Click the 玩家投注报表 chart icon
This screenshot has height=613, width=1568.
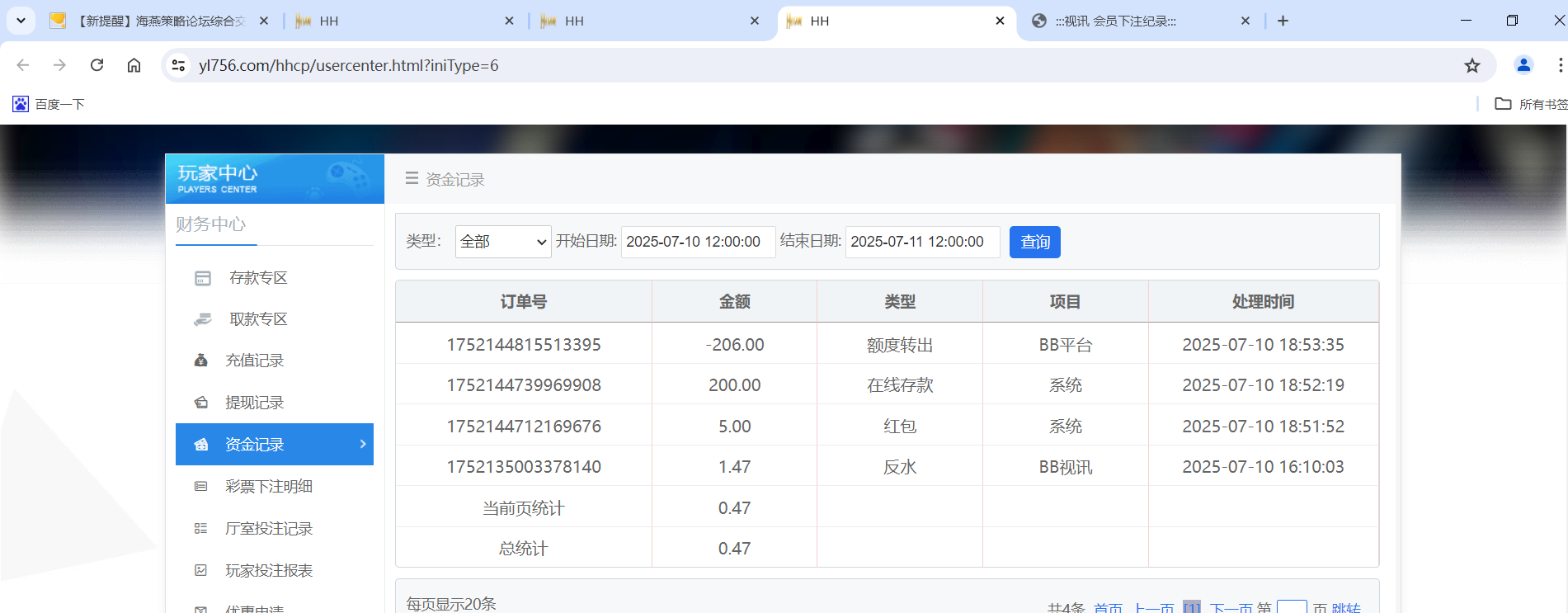(200, 571)
